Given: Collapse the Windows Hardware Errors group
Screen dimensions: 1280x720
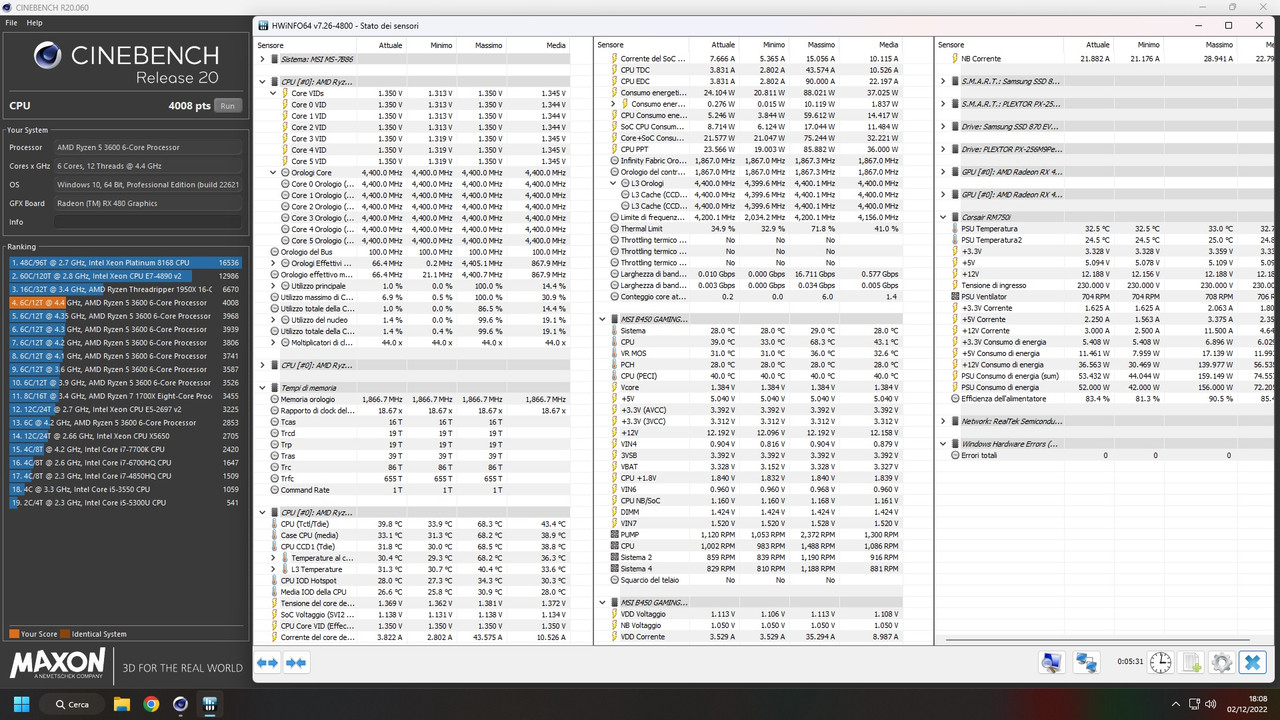Looking at the screenshot, I should [x=942, y=444].
